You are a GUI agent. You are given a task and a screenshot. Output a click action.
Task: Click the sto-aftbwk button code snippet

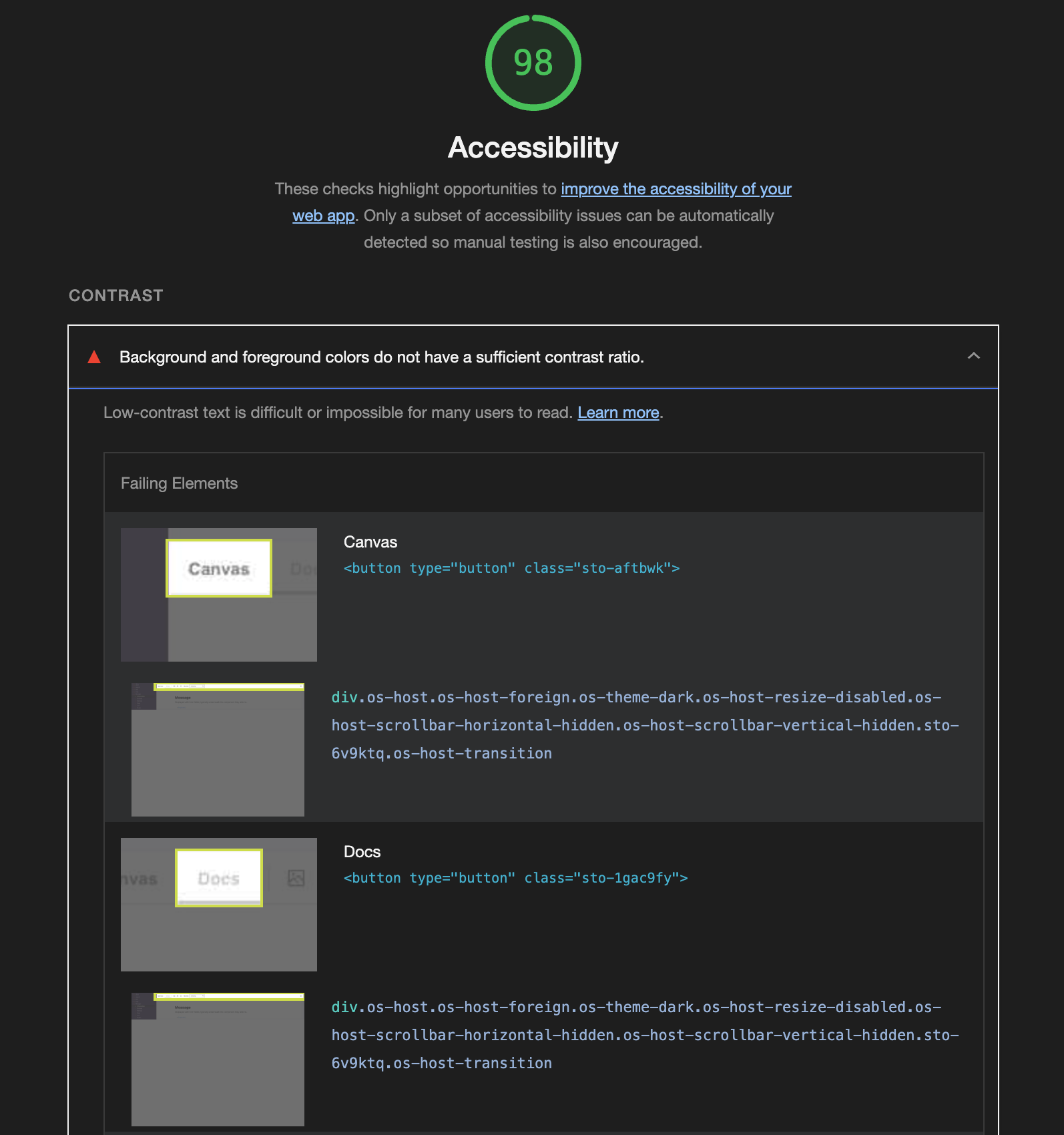(511, 568)
